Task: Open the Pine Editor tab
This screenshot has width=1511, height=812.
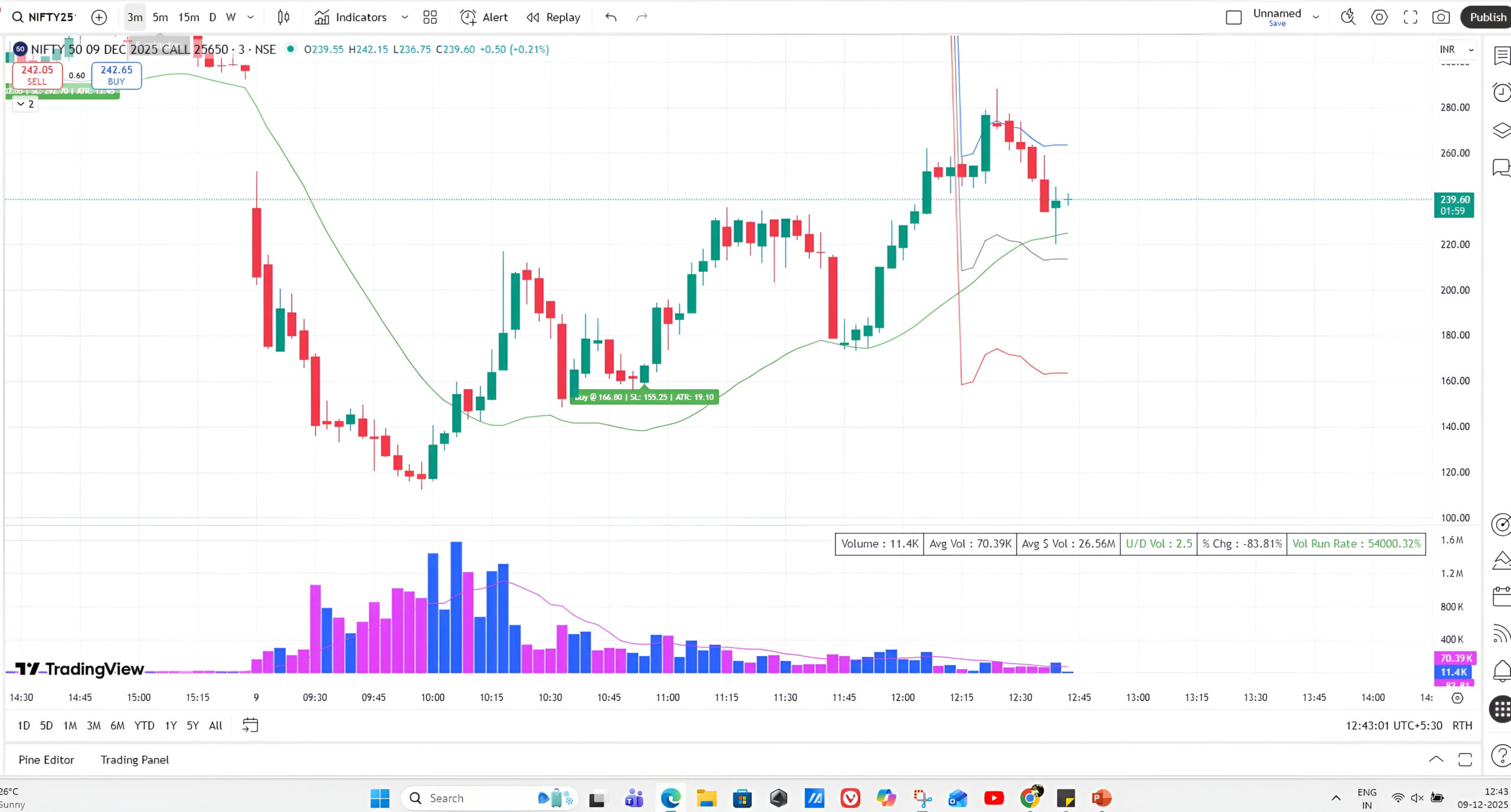Action: pos(46,759)
